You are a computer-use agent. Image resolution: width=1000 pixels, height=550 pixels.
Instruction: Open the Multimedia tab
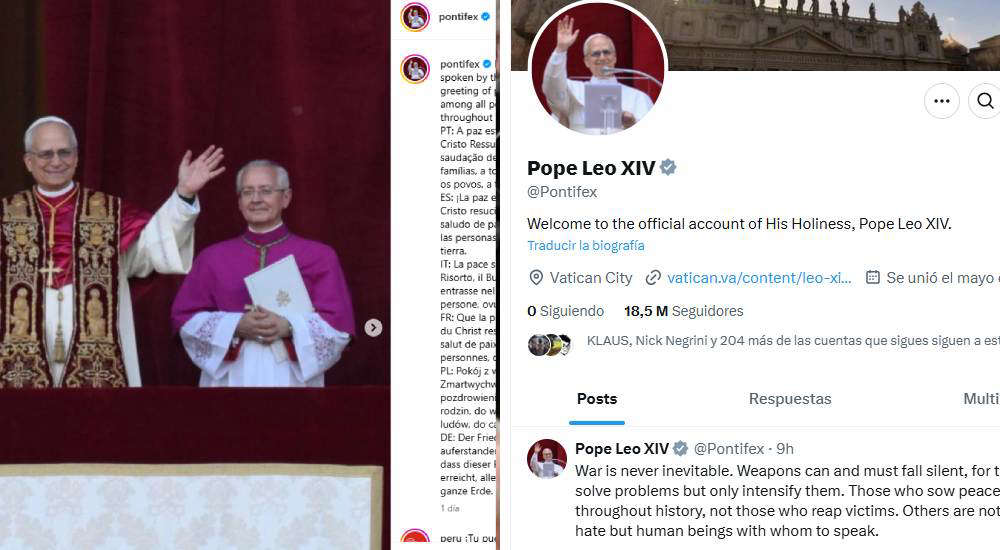pyautogui.click(x=981, y=399)
